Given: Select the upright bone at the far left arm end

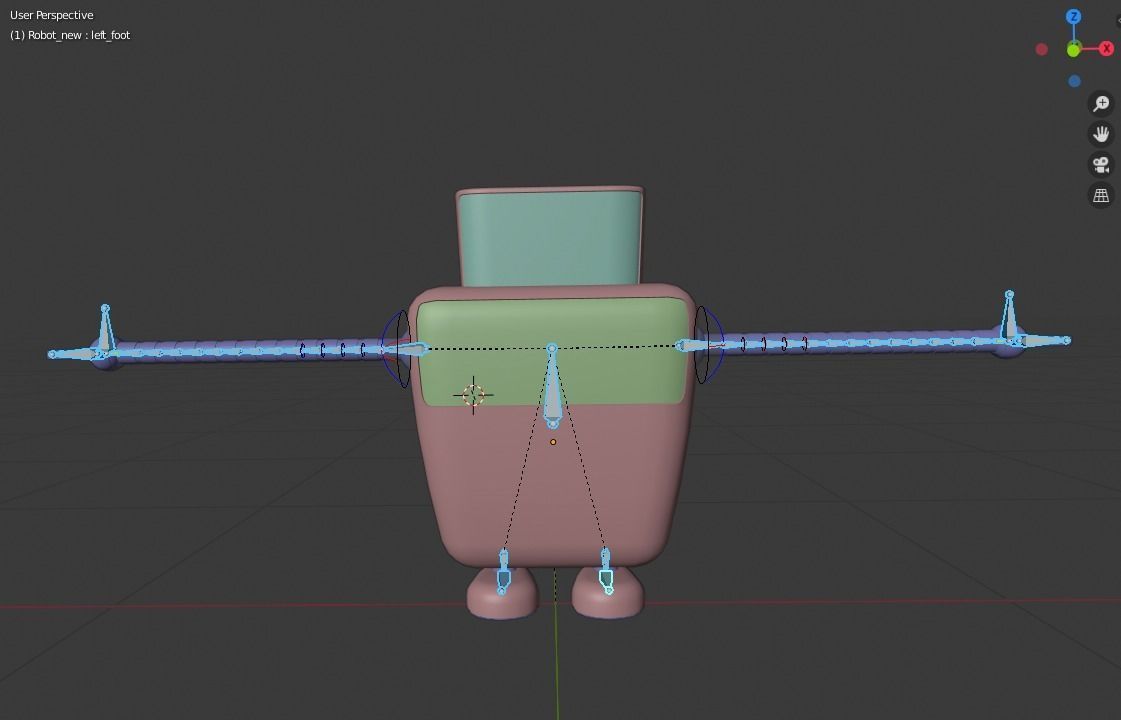Looking at the screenshot, I should [x=105, y=330].
